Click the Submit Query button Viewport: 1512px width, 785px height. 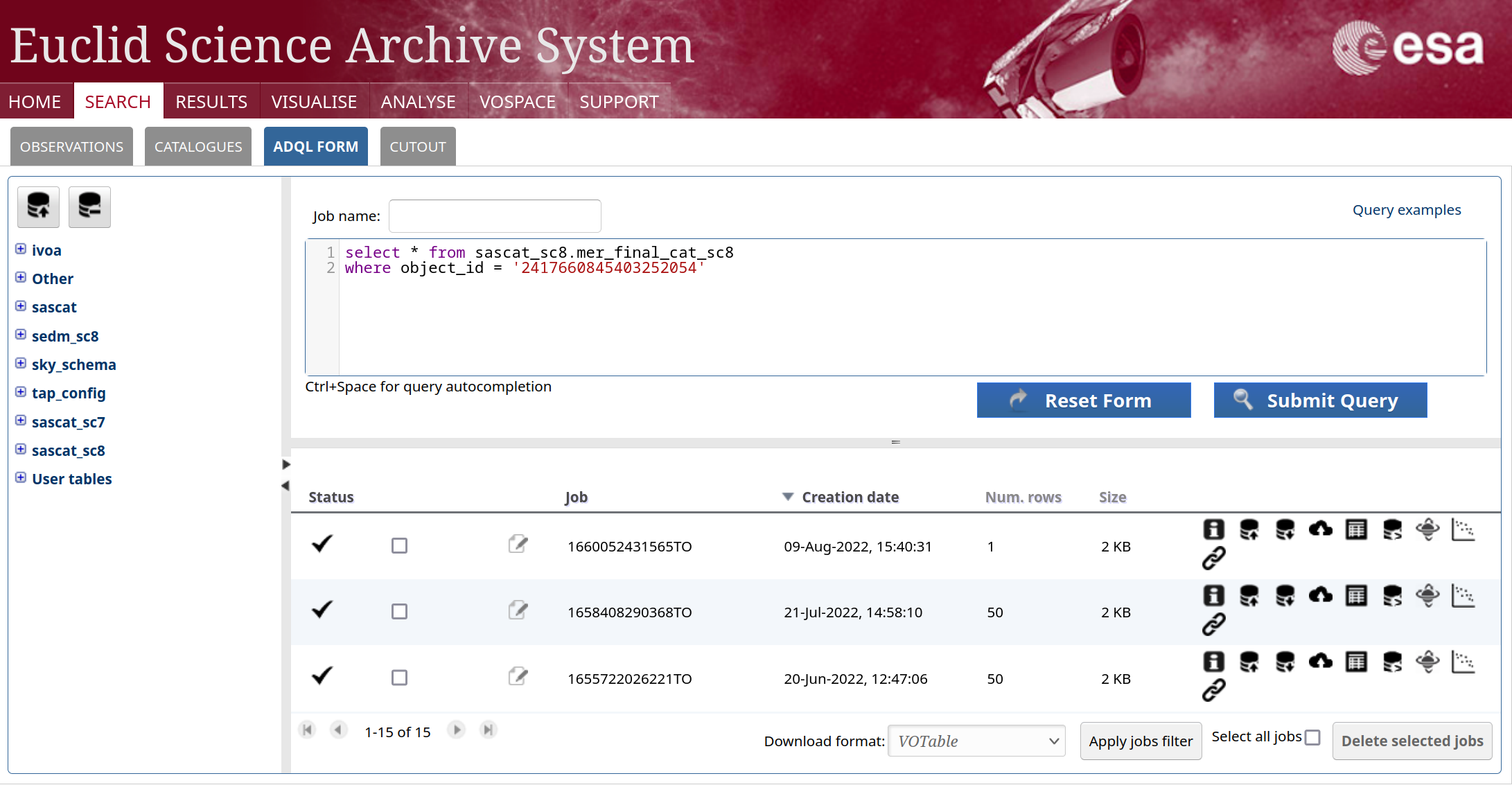tap(1320, 400)
